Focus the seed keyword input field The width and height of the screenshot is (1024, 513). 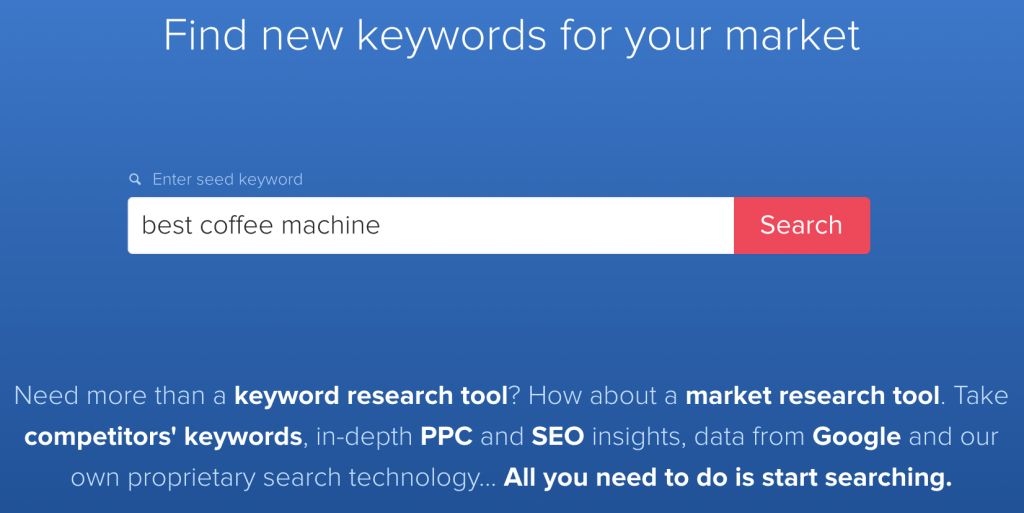(431, 225)
